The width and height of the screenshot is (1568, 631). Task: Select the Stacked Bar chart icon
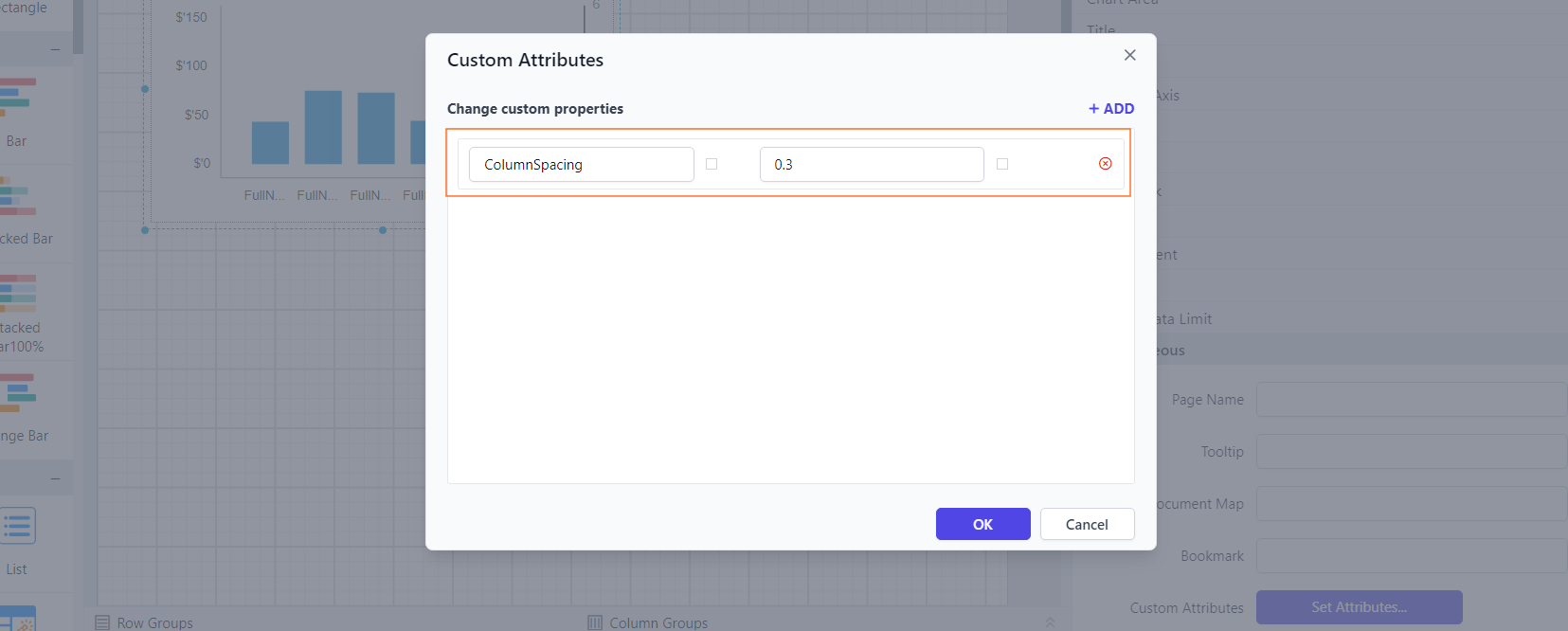17,196
